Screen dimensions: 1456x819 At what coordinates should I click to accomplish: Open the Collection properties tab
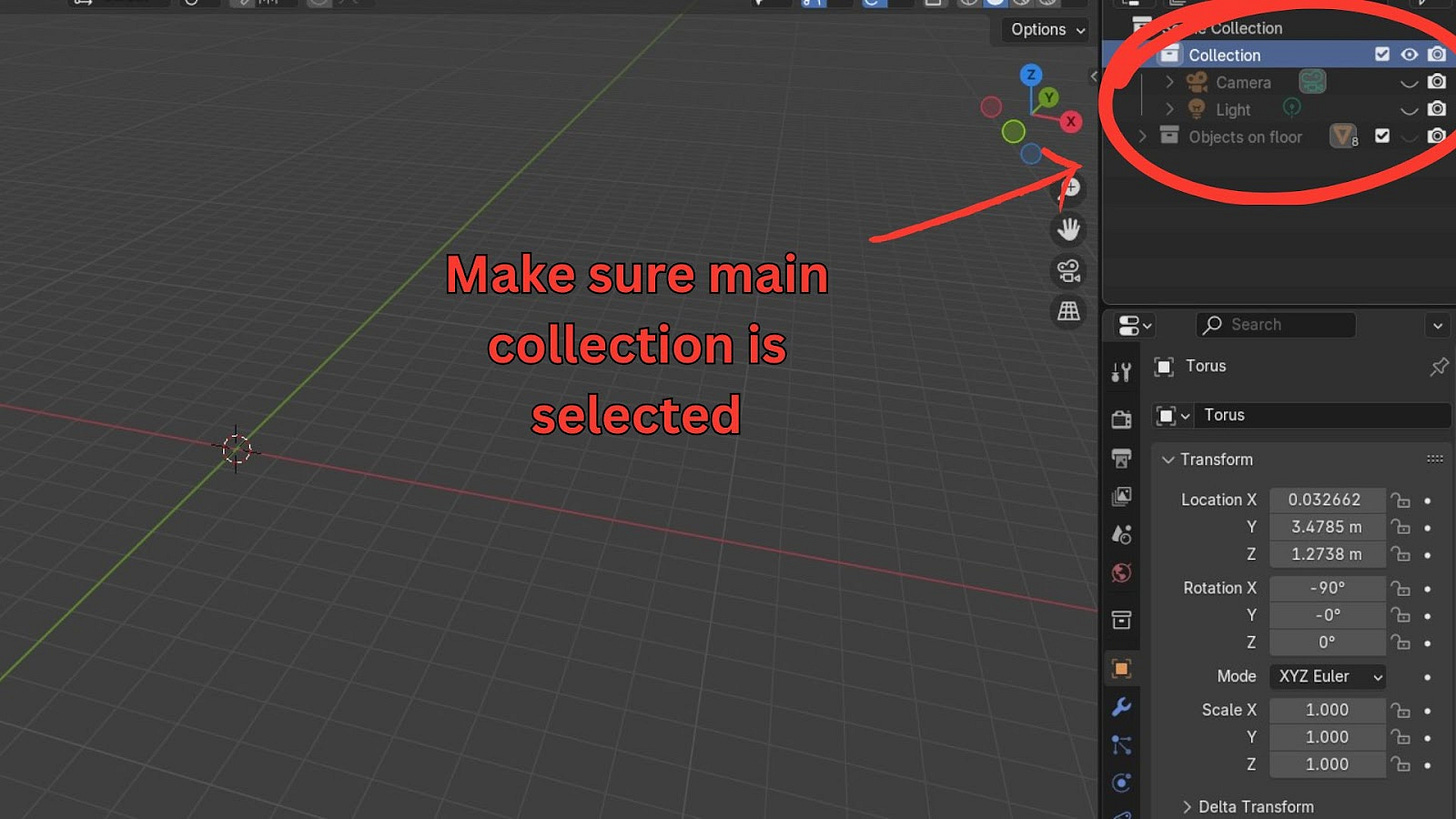click(x=1121, y=619)
